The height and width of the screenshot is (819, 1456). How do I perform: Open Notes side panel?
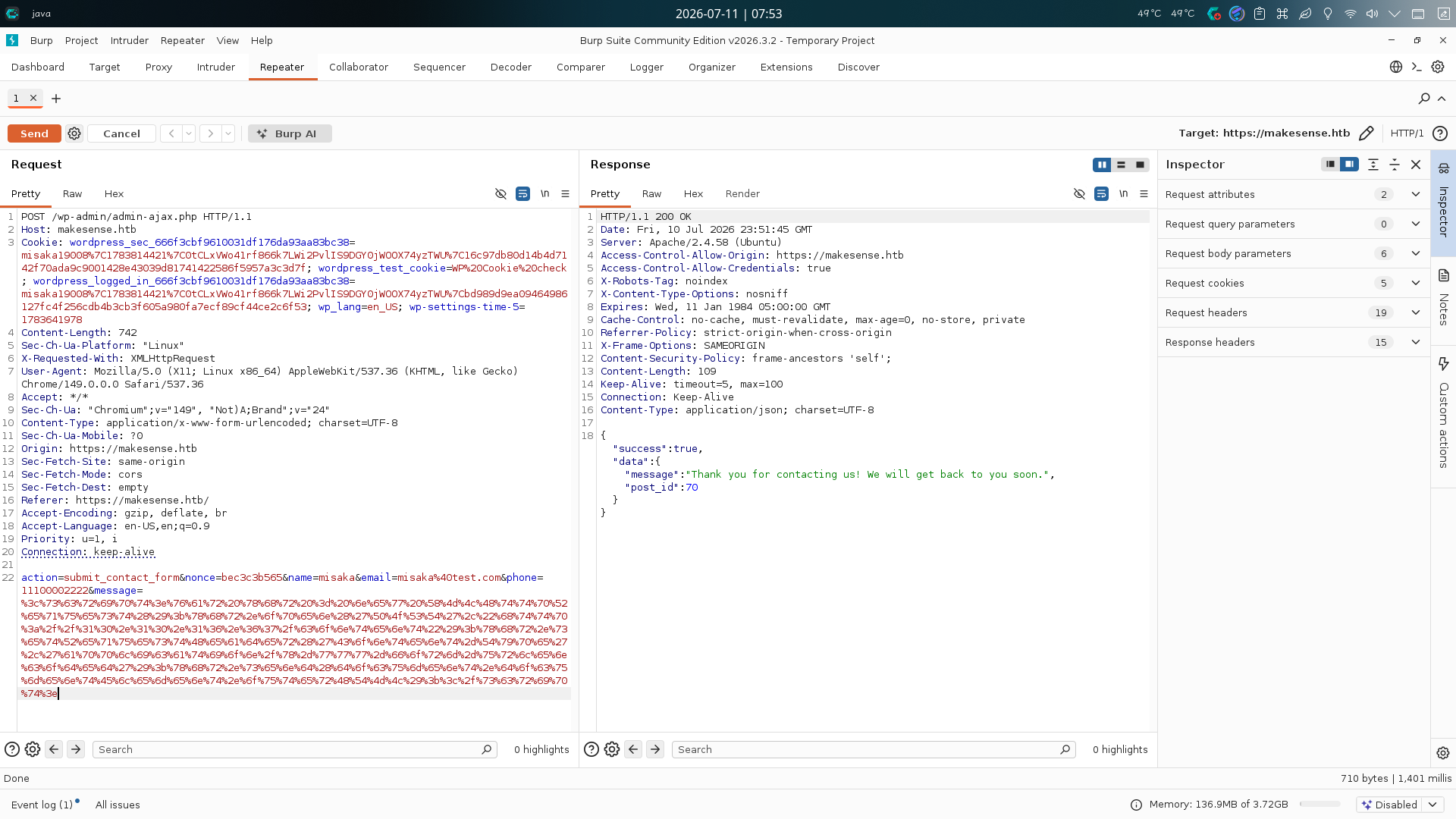pos(1443,297)
